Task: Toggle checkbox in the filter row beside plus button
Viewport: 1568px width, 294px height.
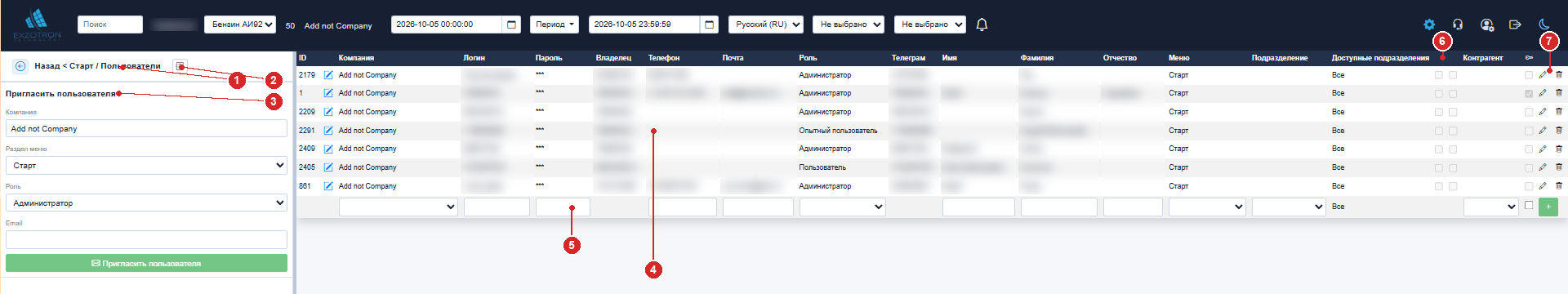Action: (x=1529, y=205)
